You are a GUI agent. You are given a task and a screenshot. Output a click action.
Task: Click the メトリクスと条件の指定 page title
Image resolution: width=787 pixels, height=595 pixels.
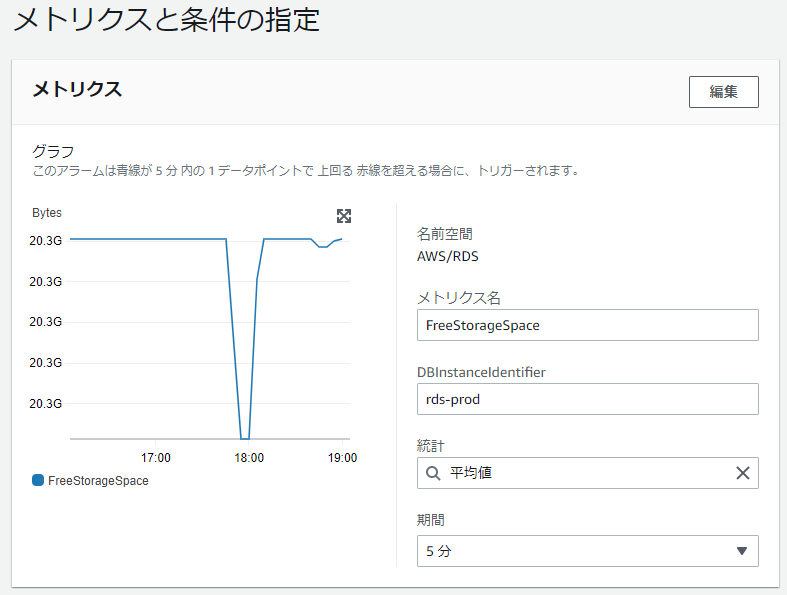(166, 21)
